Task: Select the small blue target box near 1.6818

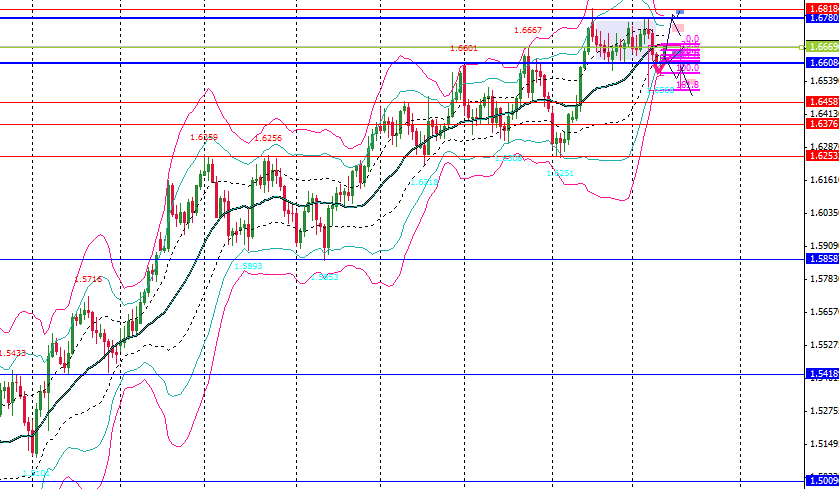Action: (x=680, y=11)
